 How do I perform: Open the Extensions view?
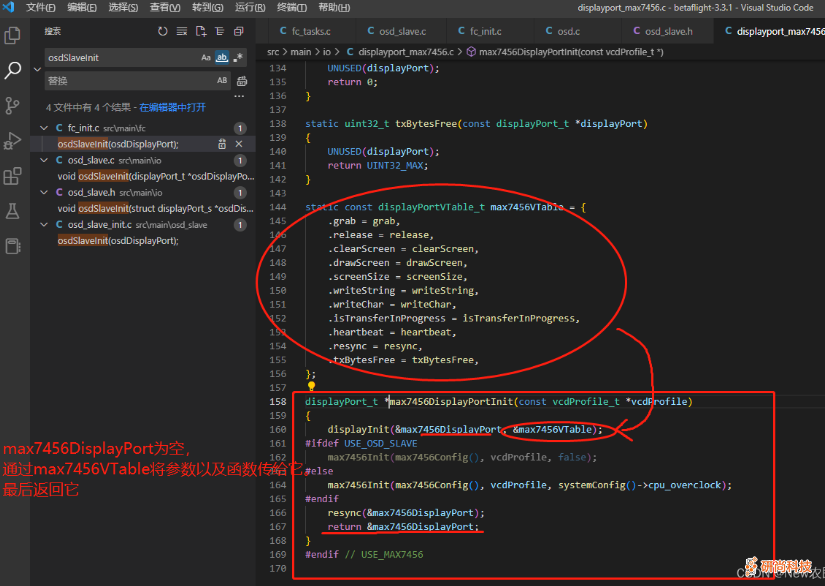[x=13, y=176]
